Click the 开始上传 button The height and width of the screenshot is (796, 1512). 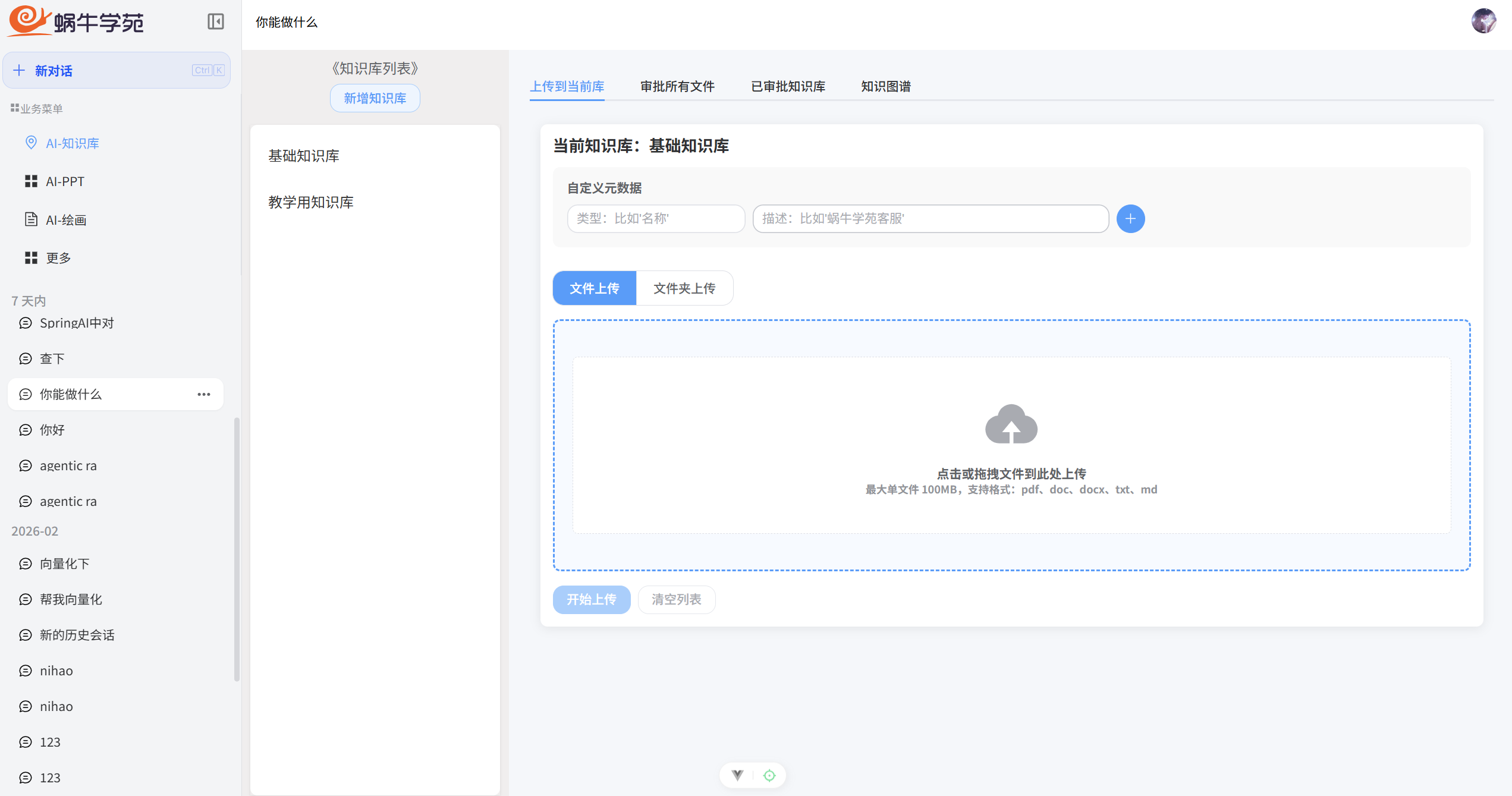point(592,599)
